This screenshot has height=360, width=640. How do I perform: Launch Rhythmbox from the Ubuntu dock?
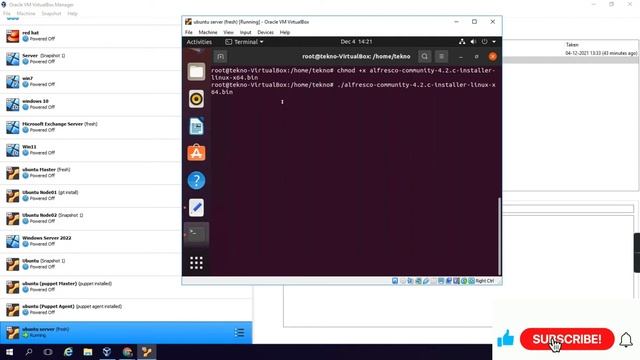[x=196, y=99]
